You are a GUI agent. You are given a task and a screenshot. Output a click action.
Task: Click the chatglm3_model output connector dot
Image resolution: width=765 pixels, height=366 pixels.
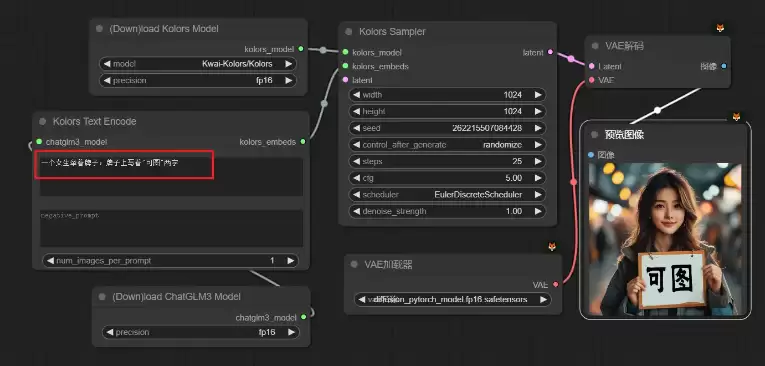(303, 317)
